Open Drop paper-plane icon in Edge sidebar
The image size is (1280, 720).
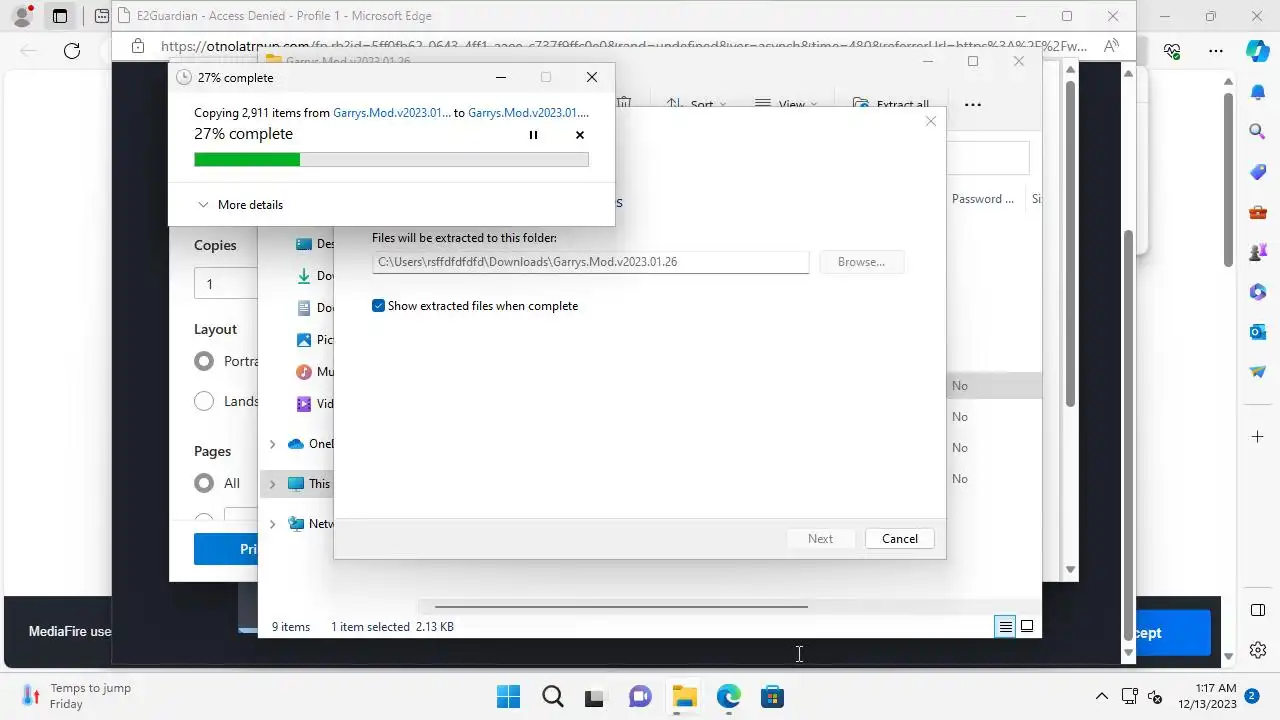click(x=1258, y=371)
